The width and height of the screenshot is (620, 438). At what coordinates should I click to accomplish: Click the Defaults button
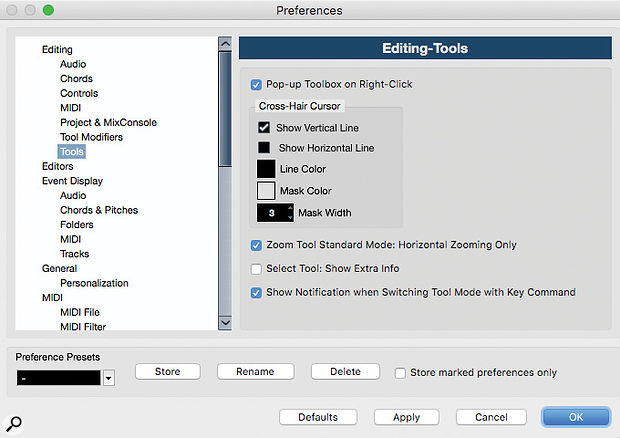(x=318, y=417)
